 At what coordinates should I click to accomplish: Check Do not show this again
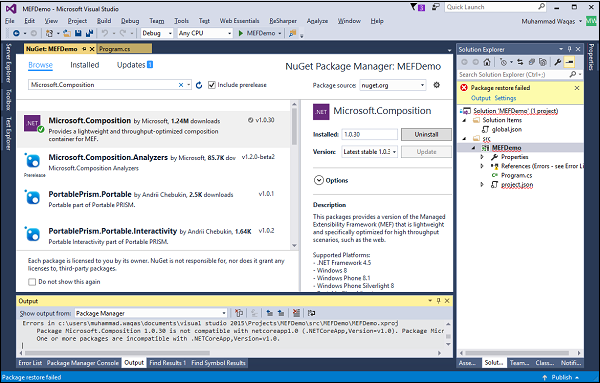pos(32,282)
